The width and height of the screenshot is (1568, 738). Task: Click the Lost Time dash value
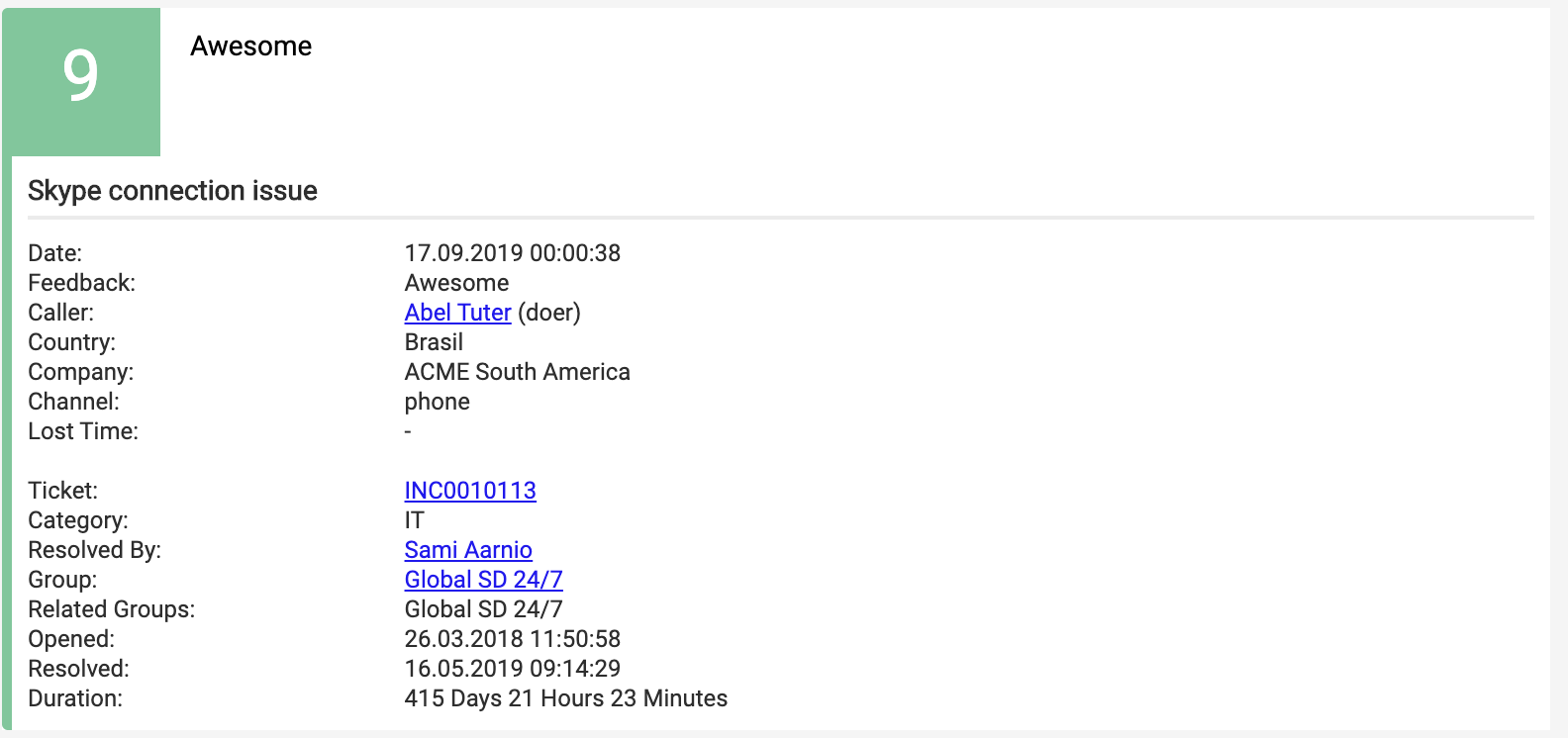pos(407,431)
